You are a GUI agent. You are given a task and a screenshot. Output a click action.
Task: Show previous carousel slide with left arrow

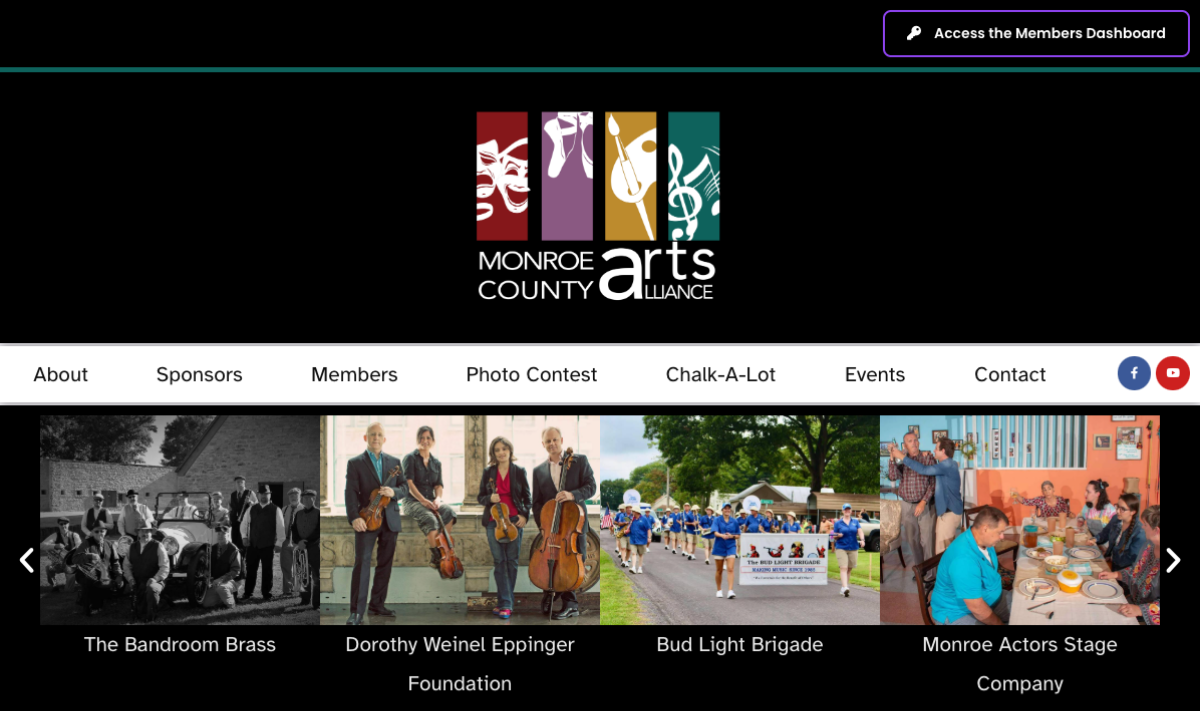pyautogui.click(x=27, y=560)
